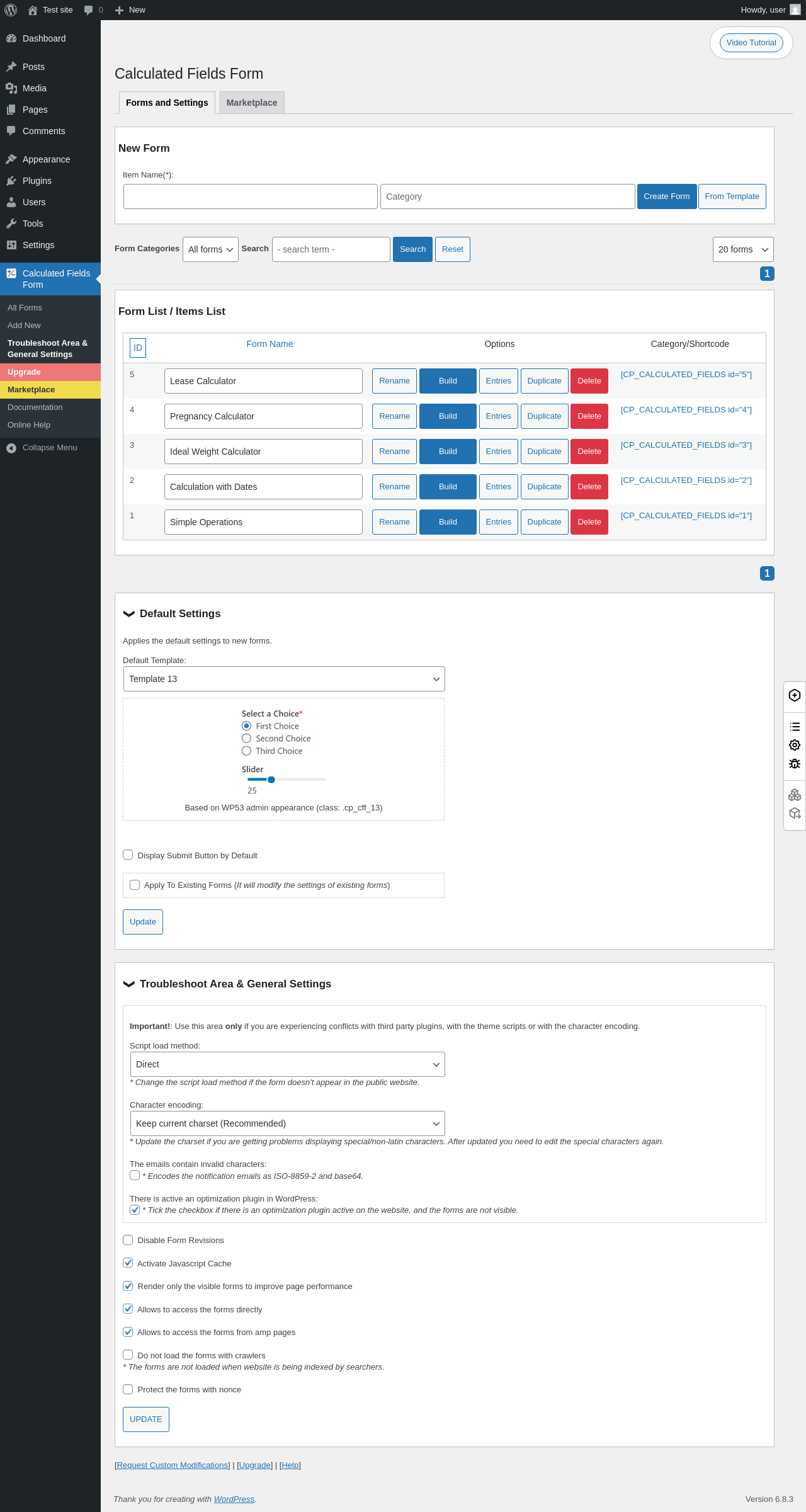Check the emails contain invalid characters box

(x=135, y=1175)
